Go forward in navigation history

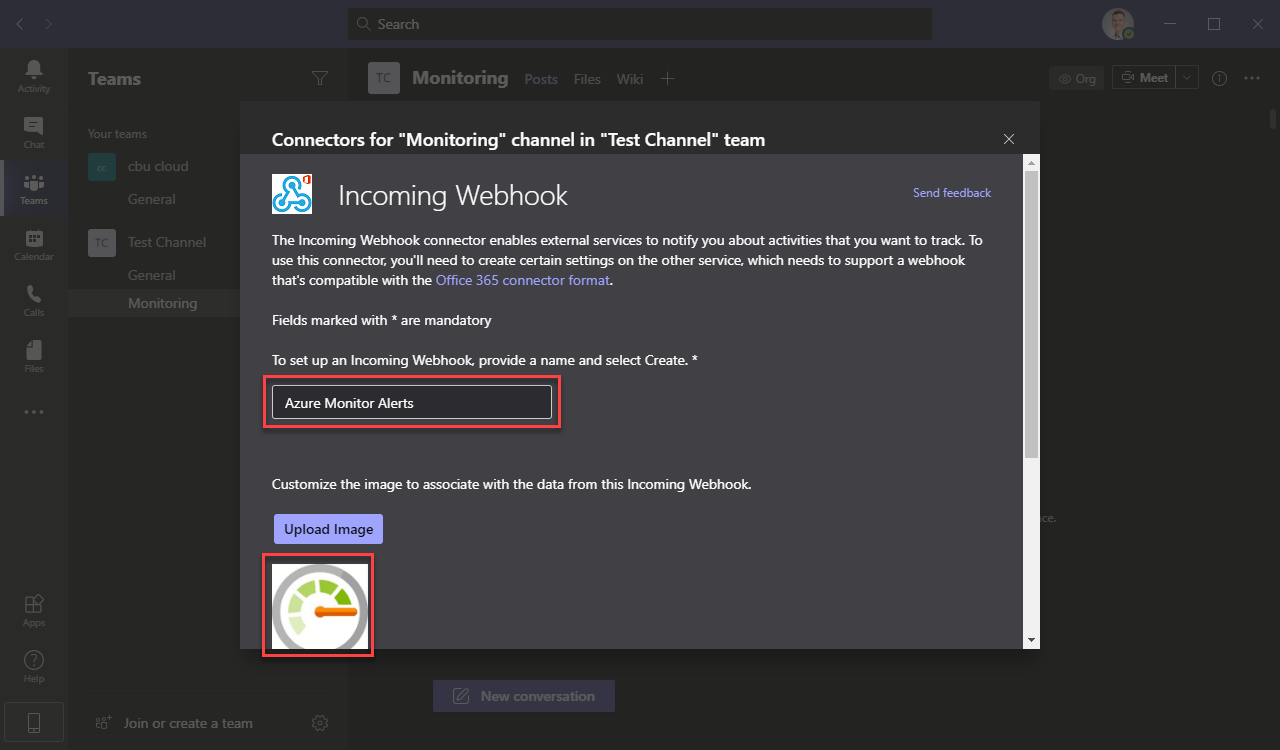point(49,23)
